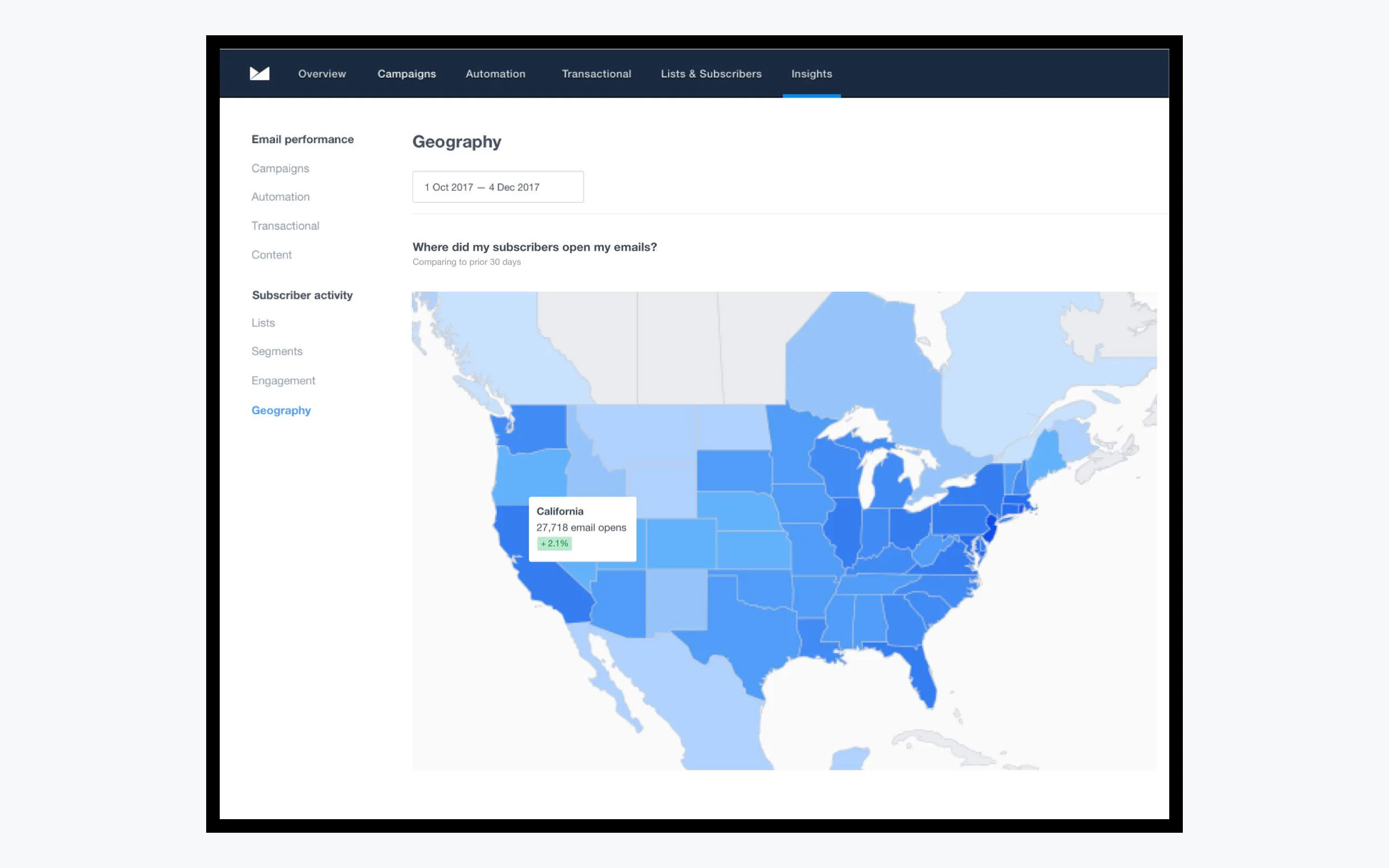Viewport: 1389px width, 868px height.
Task: Go to Transactional in the top bar
Action: pos(596,73)
